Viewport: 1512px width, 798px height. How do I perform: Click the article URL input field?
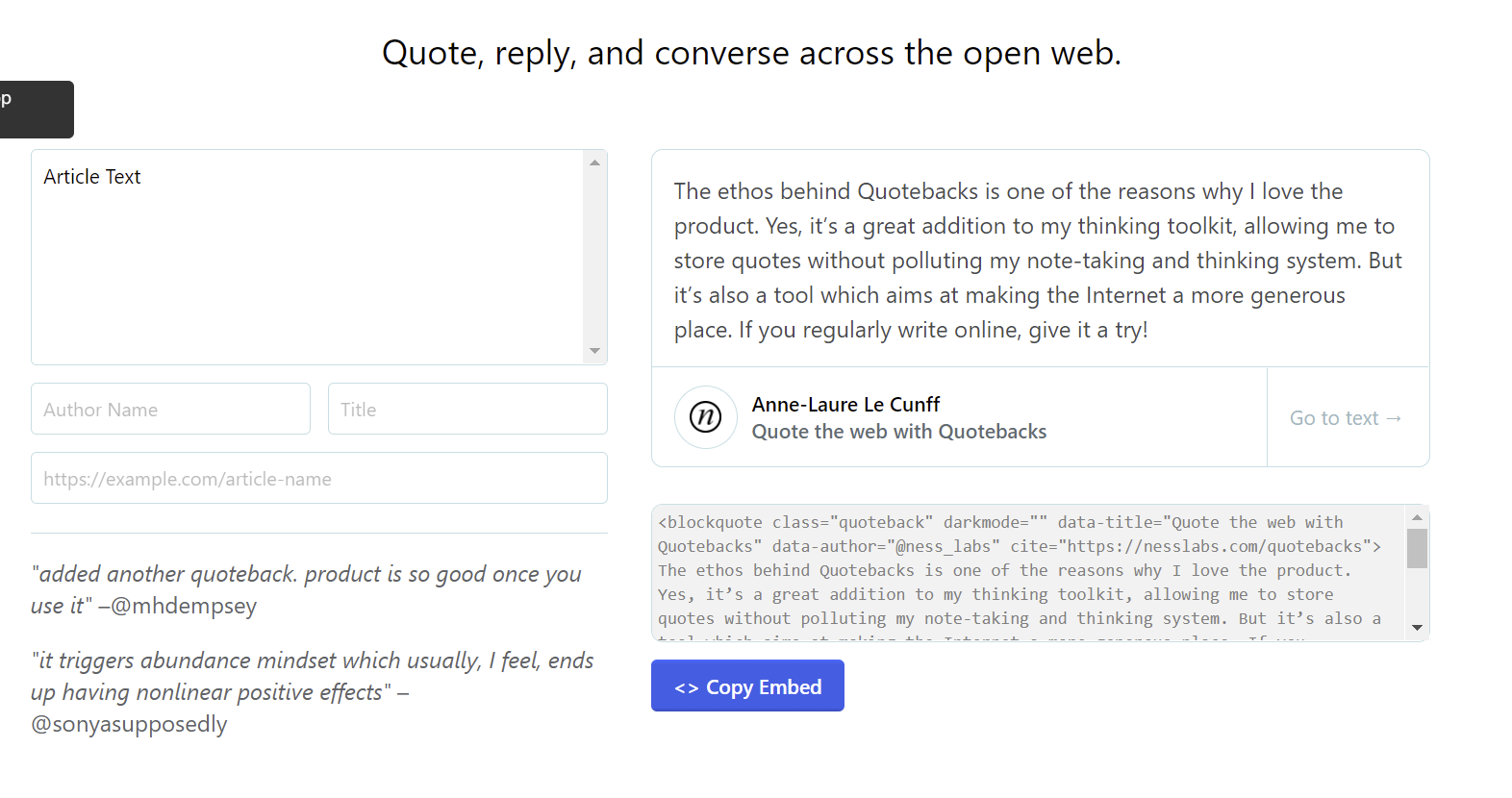318,479
